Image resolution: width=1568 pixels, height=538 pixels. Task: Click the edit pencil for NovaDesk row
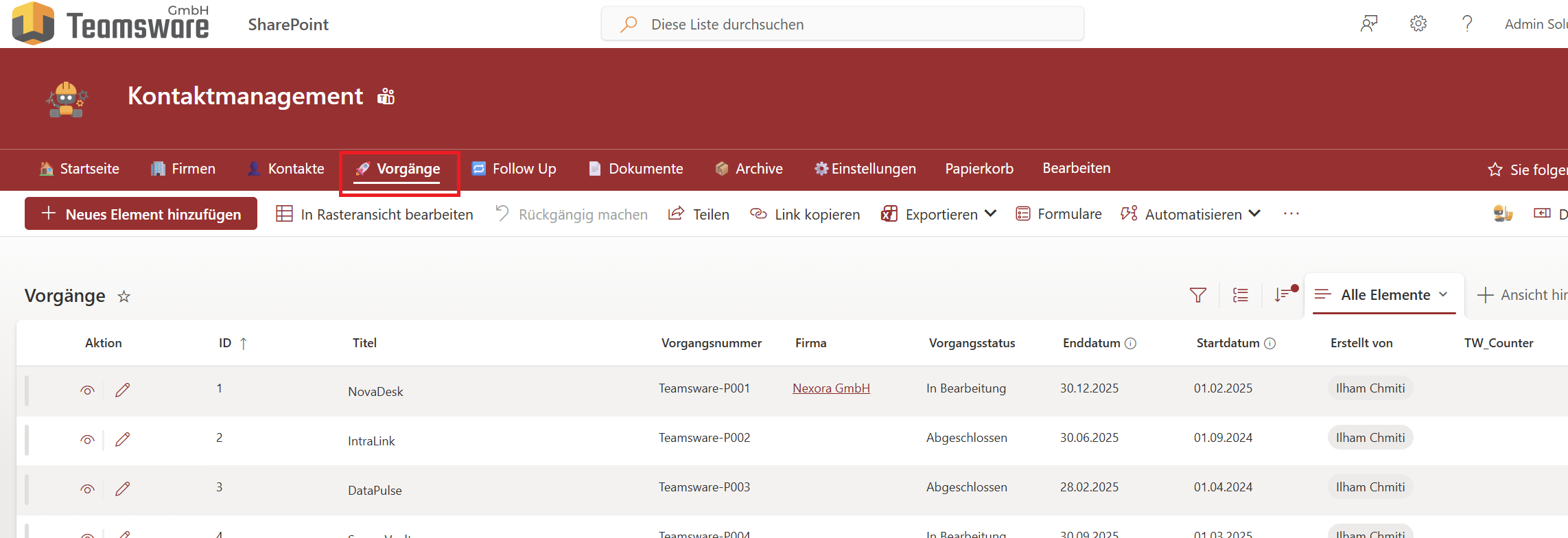[123, 390]
